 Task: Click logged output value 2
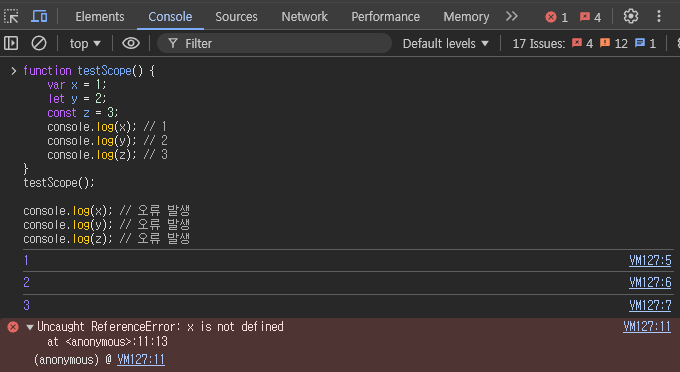(26, 283)
